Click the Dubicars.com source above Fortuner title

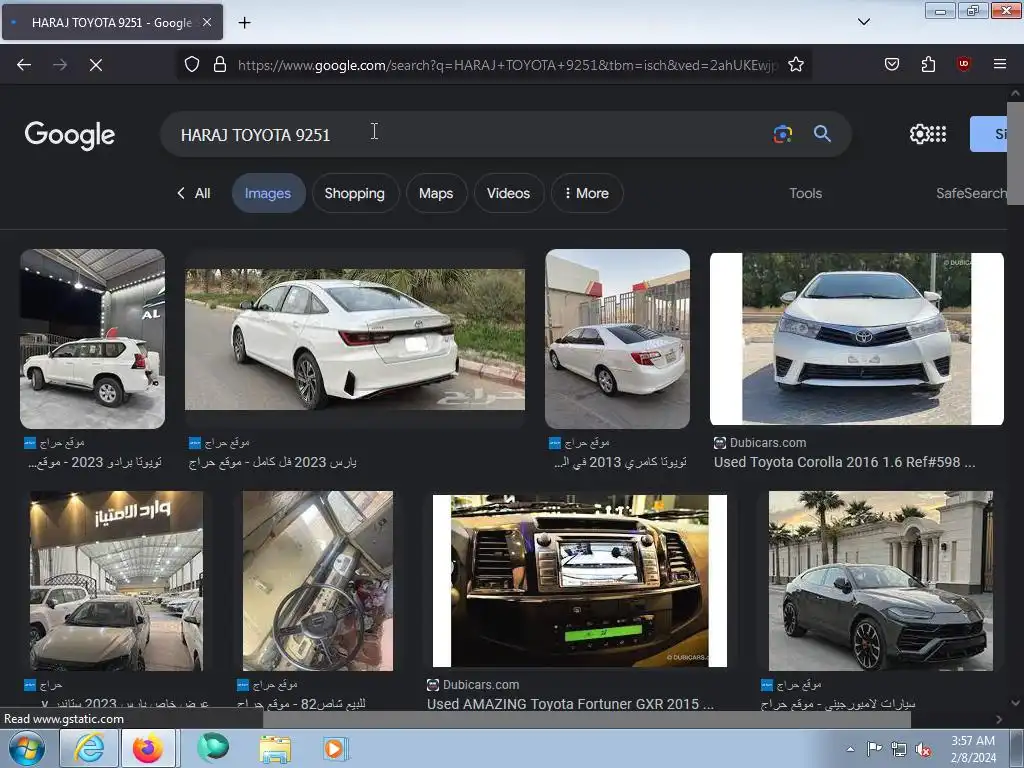pos(473,684)
